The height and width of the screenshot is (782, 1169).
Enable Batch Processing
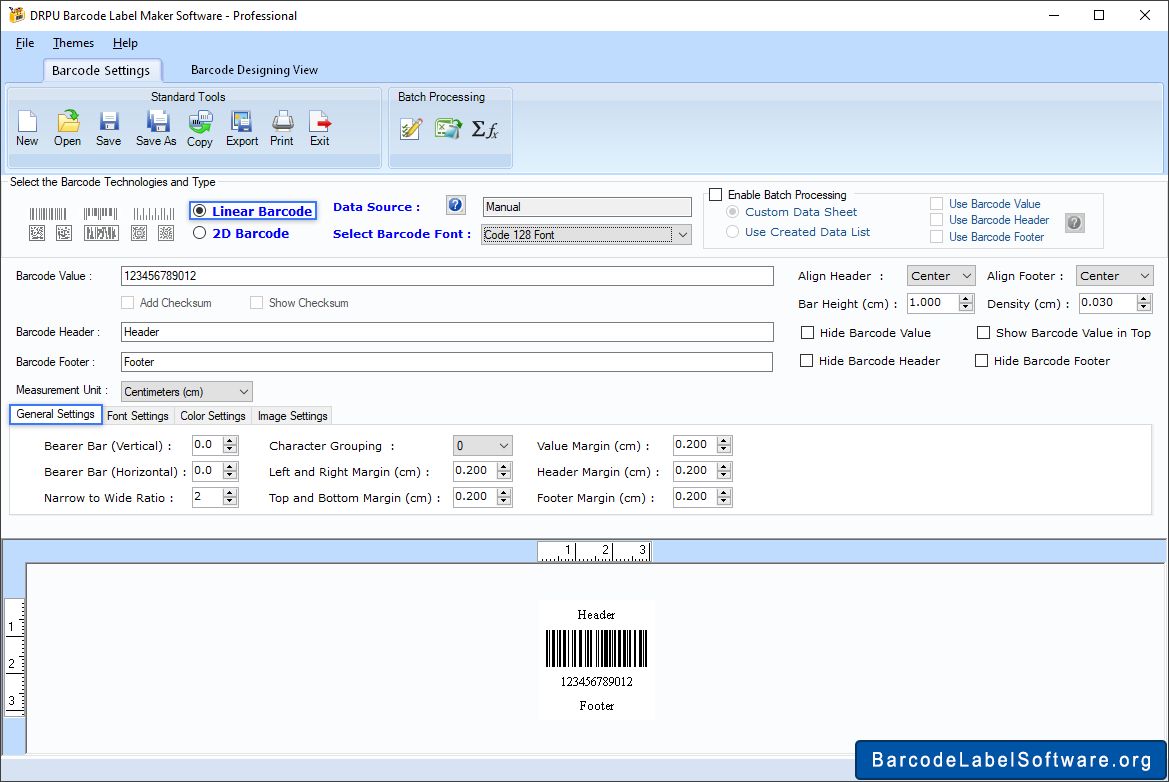(x=716, y=194)
